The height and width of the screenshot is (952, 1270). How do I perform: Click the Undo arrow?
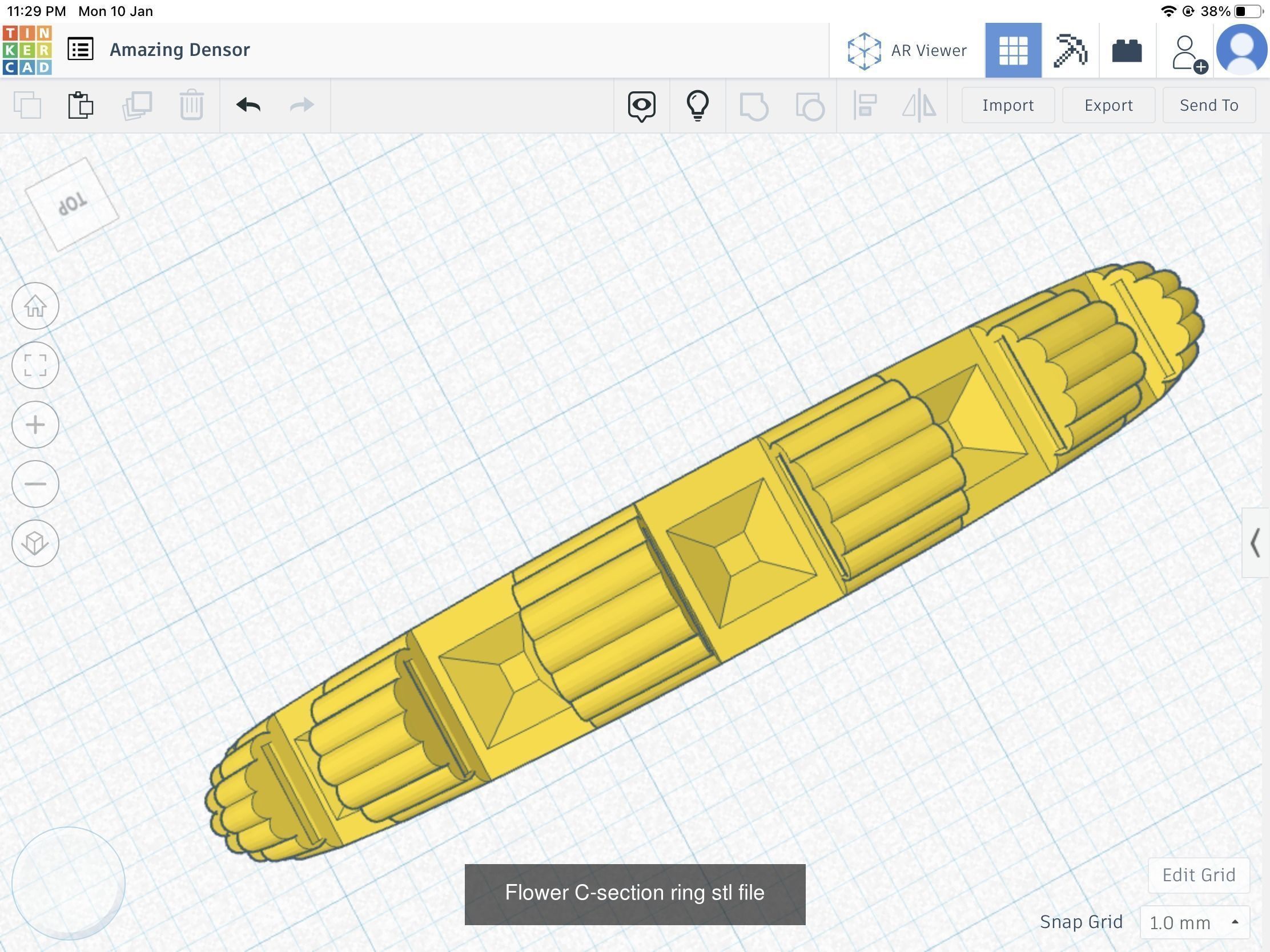pyautogui.click(x=248, y=105)
